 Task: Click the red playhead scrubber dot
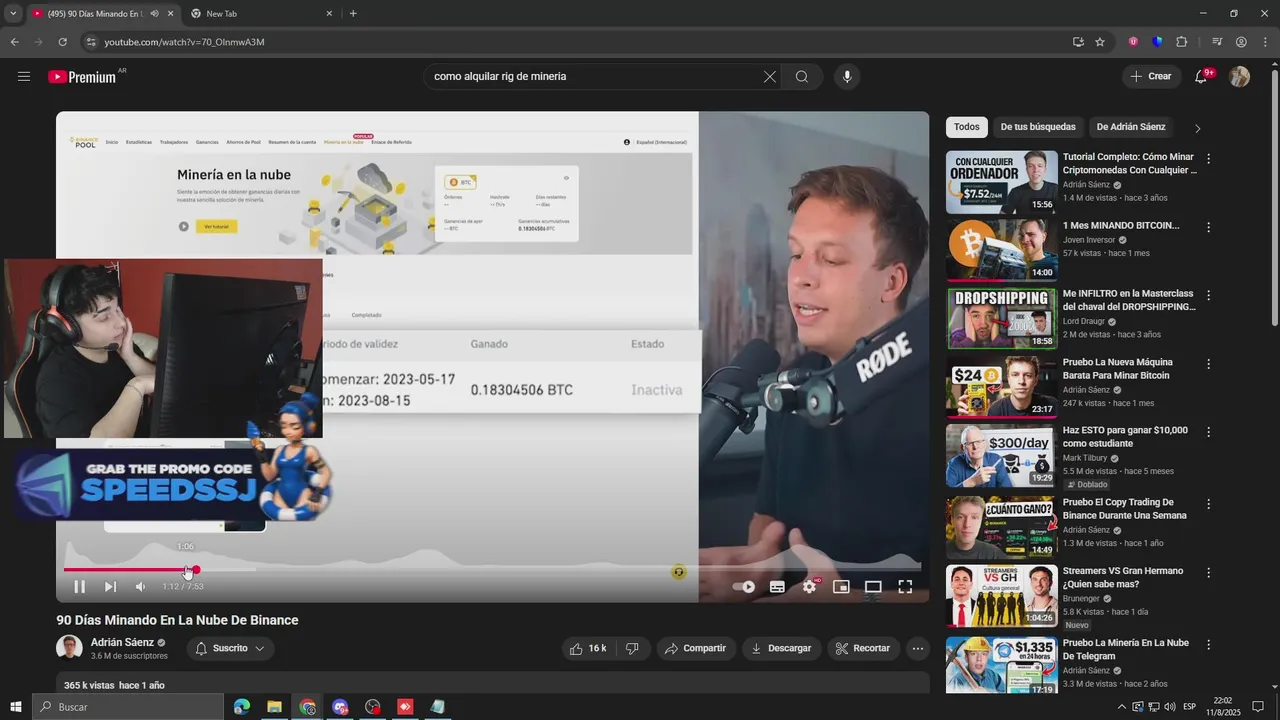point(196,570)
